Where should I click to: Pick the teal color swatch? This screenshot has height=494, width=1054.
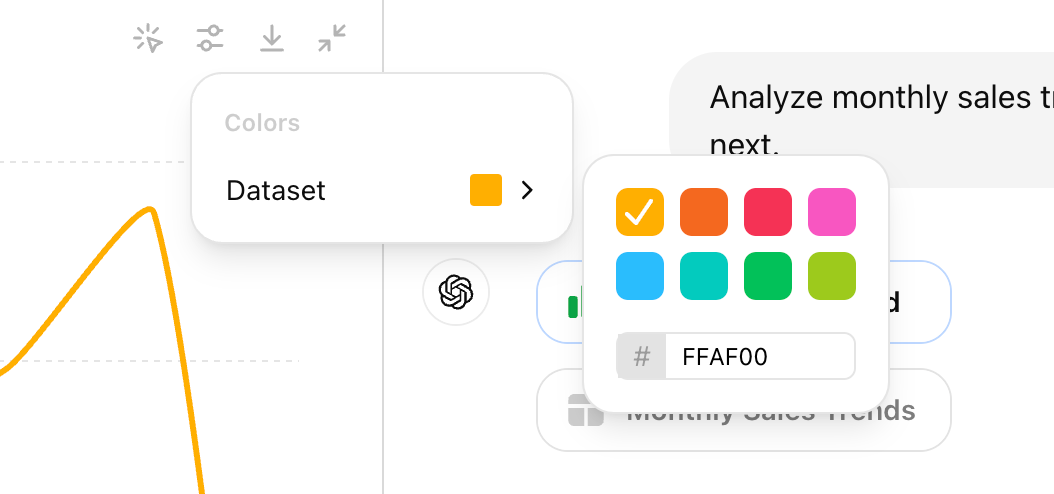704,276
